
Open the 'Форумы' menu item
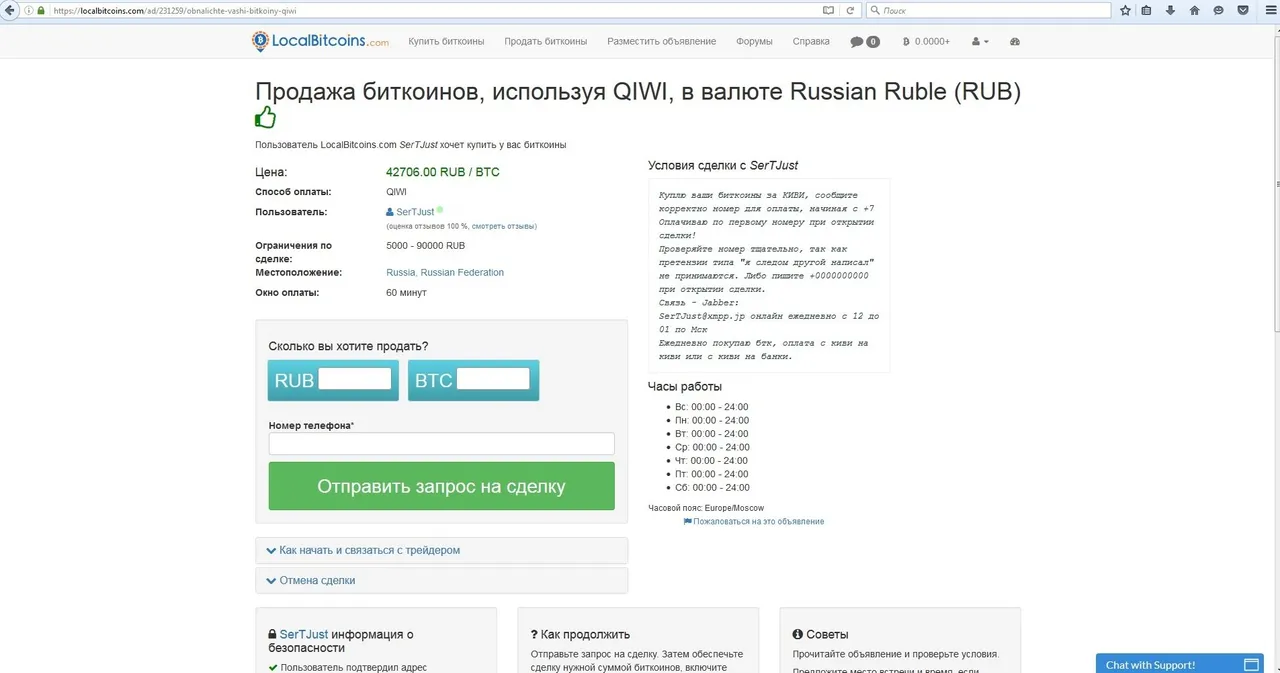tap(754, 41)
